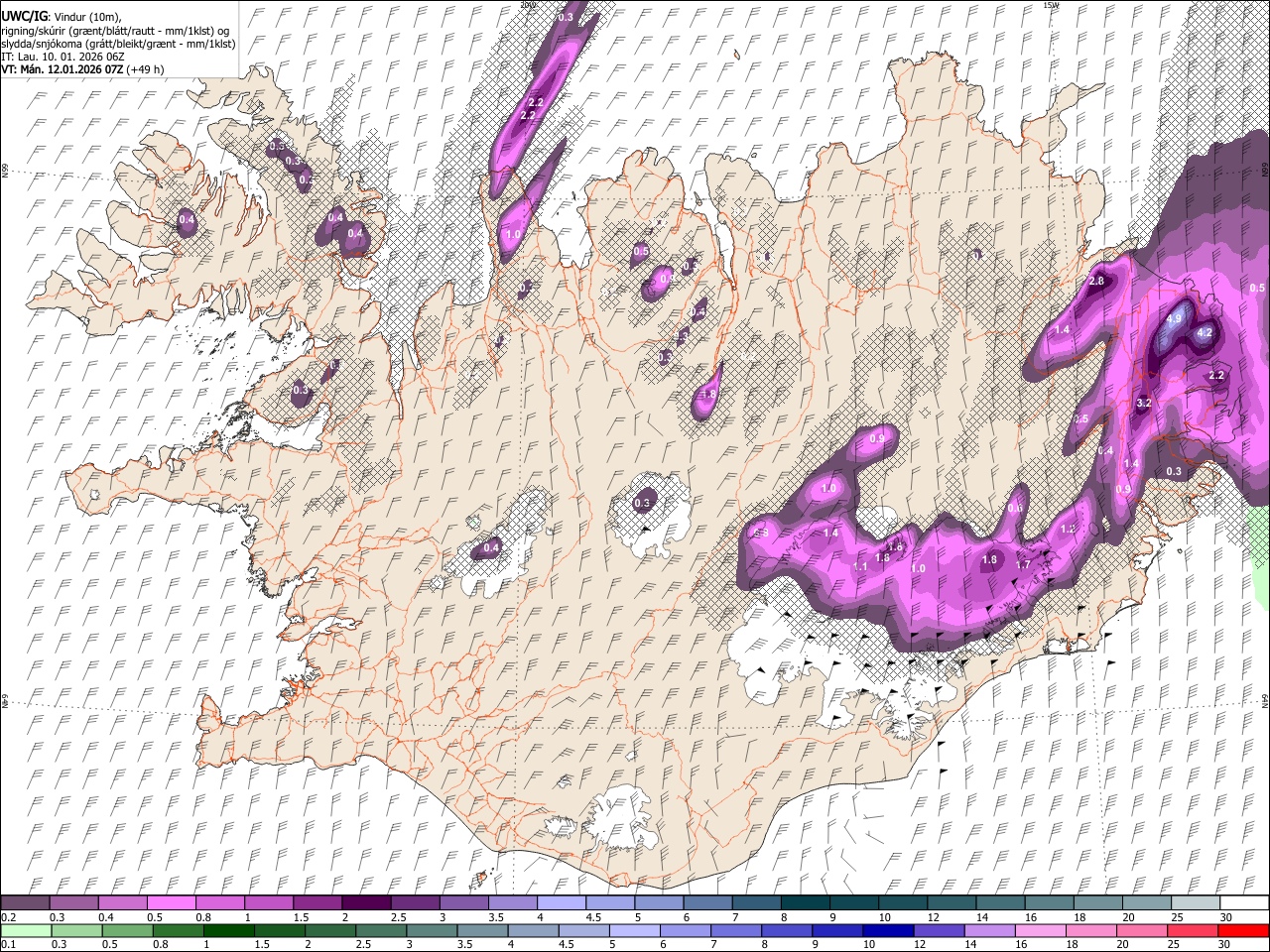This screenshot has height=952, width=1270.
Task: Pick the darkest purple 2 swatch in the upper legend row
Action: coord(366,902)
